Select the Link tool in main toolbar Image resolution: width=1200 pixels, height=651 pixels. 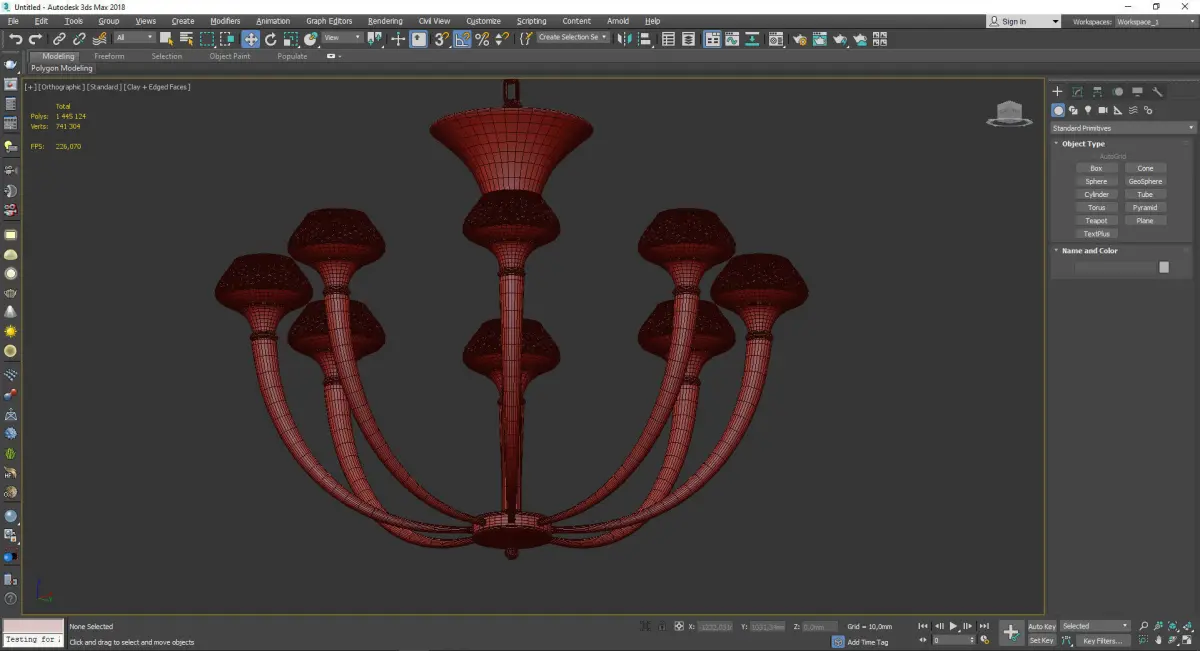59,39
